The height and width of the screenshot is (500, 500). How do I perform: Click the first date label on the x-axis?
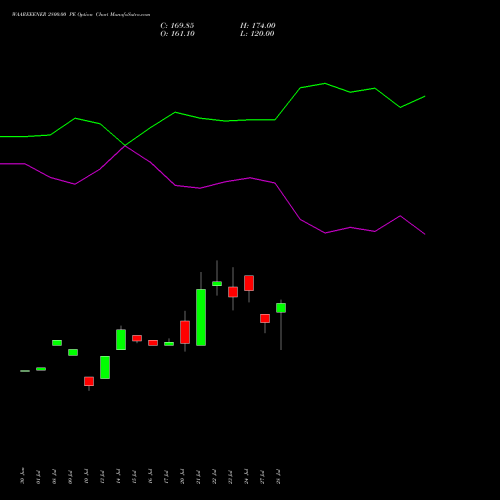coord(22,476)
